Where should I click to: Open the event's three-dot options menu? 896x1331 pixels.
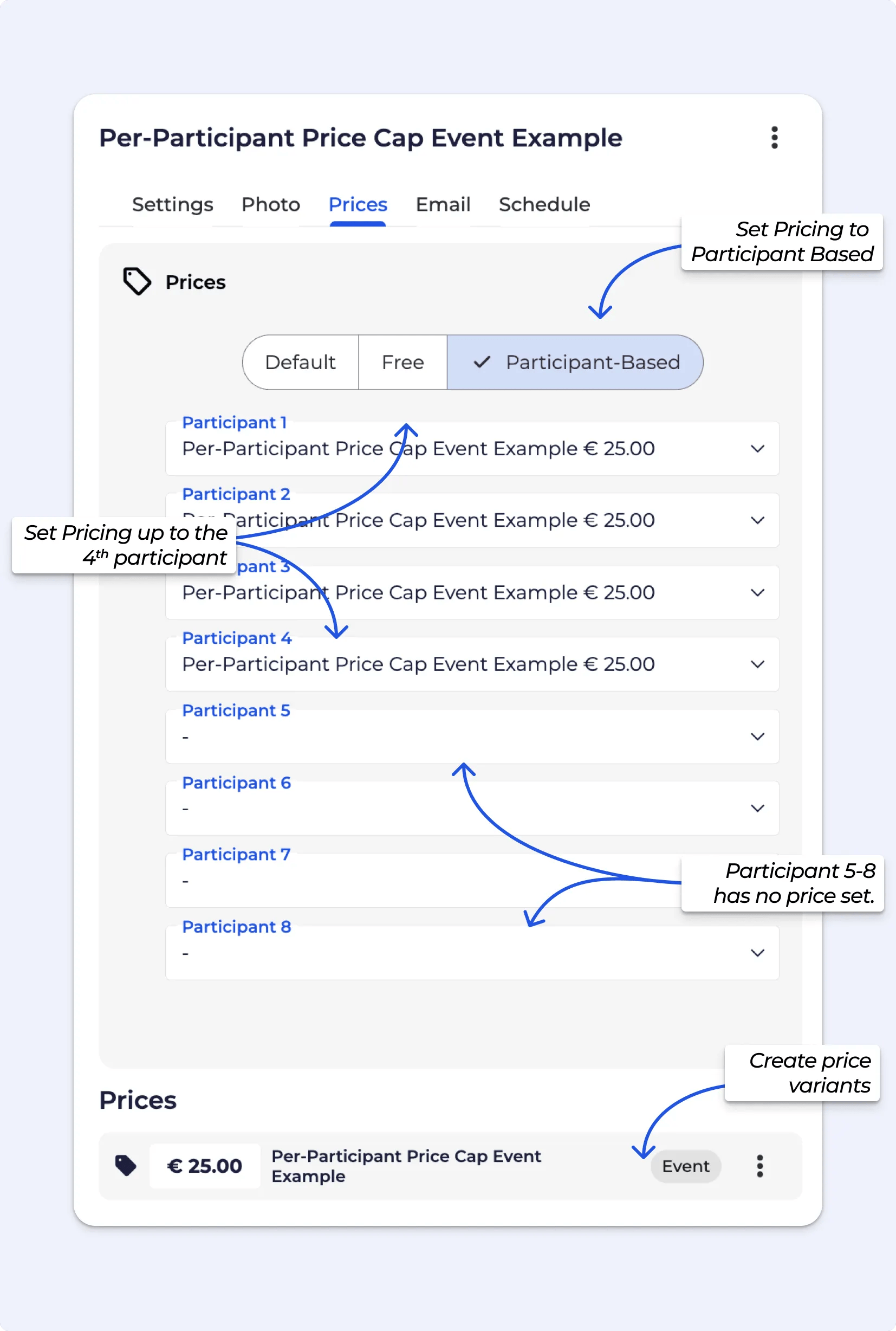click(x=774, y=138)
